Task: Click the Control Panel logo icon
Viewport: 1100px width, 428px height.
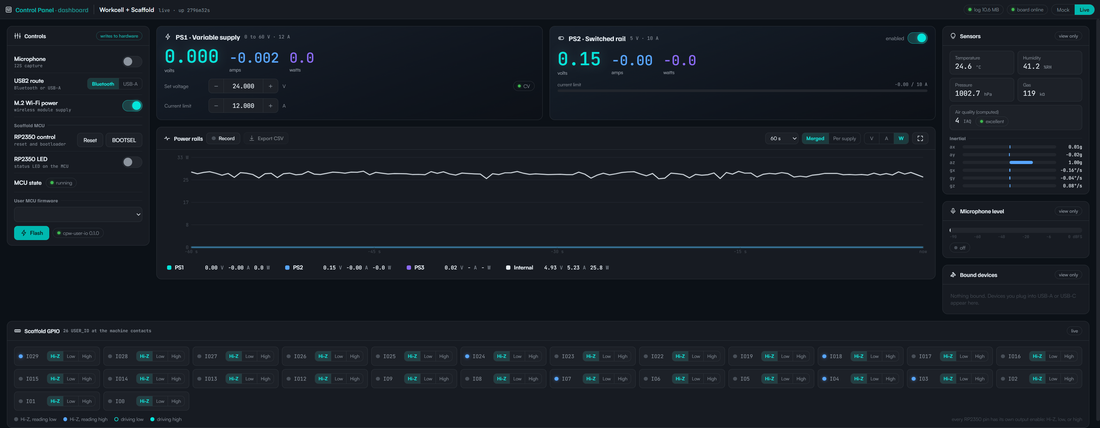Action: tap(8, 11)
